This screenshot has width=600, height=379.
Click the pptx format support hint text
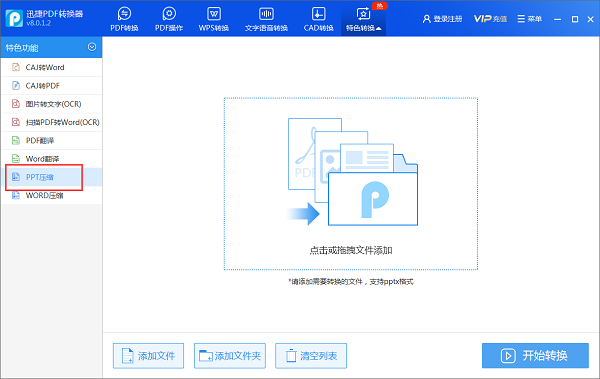point(351,282)
